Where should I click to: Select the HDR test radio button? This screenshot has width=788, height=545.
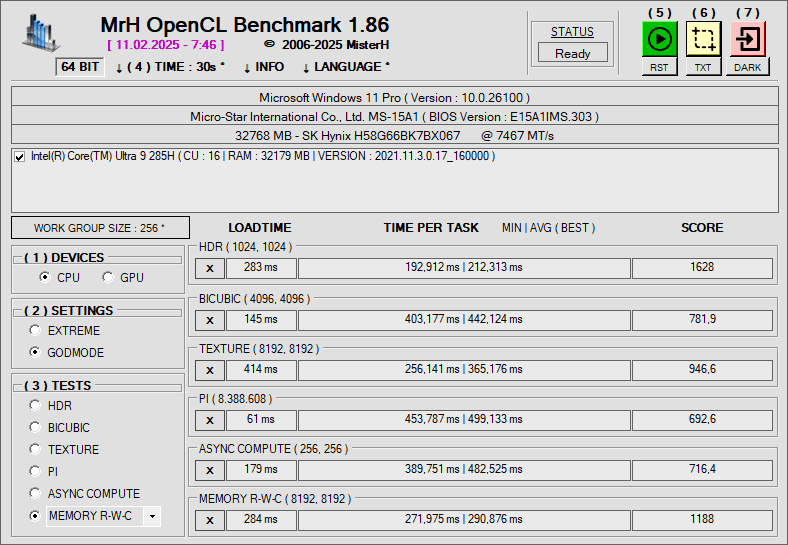(x=35, y=405)
